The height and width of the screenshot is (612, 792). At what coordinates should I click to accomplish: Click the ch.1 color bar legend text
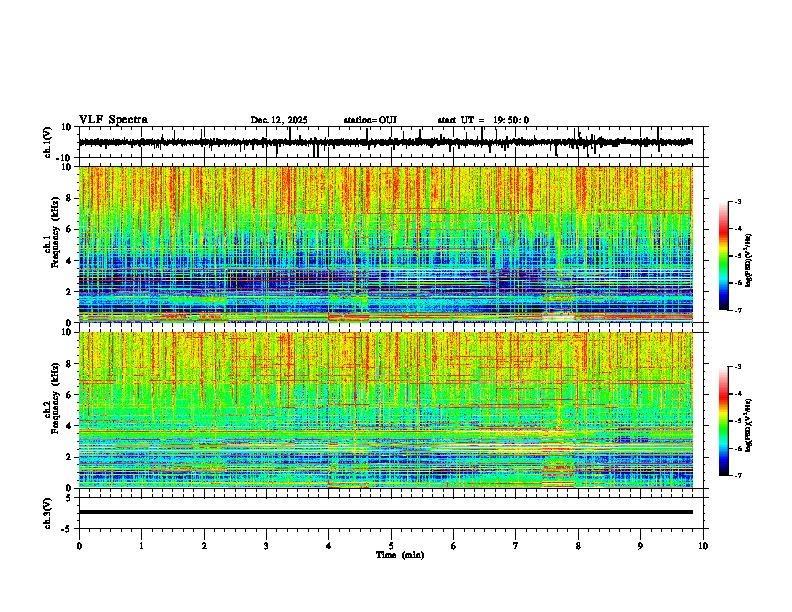click(749, 261)
